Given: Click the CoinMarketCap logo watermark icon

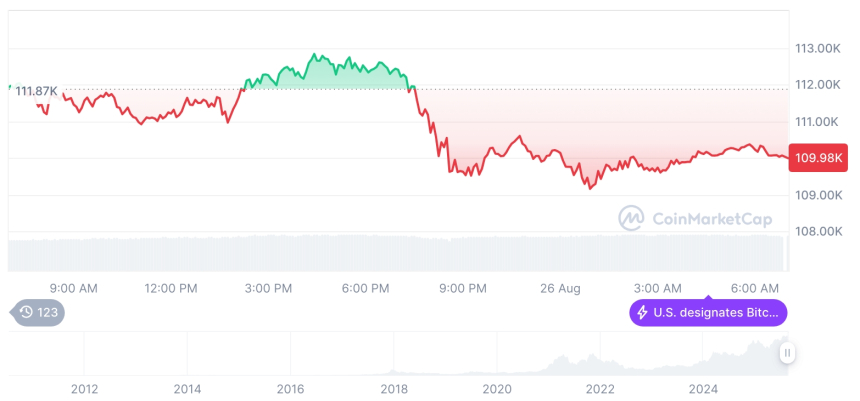Looking at the screenshot, I should point(631,217).
